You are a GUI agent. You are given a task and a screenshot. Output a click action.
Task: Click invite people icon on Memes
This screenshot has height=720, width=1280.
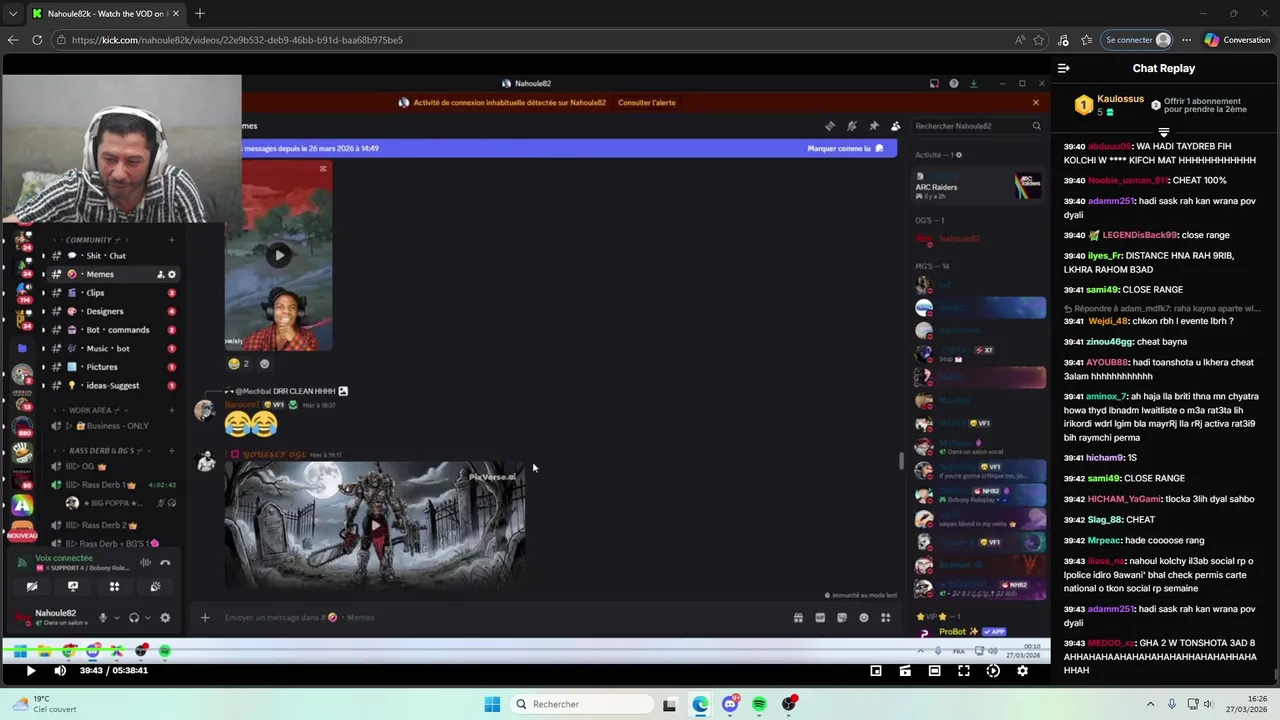160,274
